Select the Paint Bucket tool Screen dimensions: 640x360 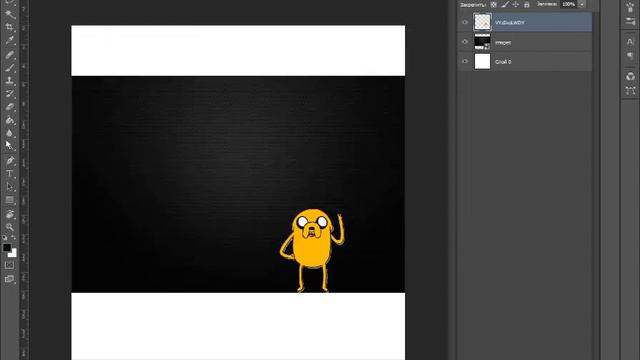click(9, 120)
